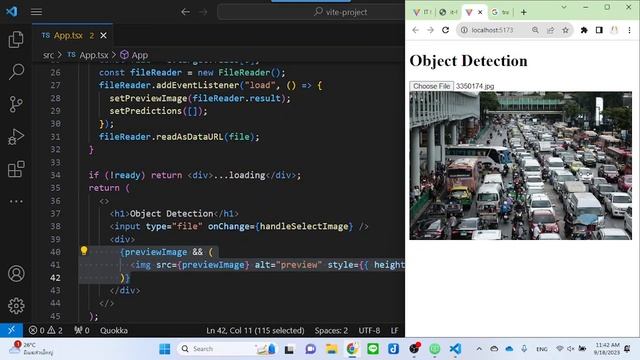640x360 pixels.
Task: Click the zoom magnifier icon in address bar
Action: (535, 30)
